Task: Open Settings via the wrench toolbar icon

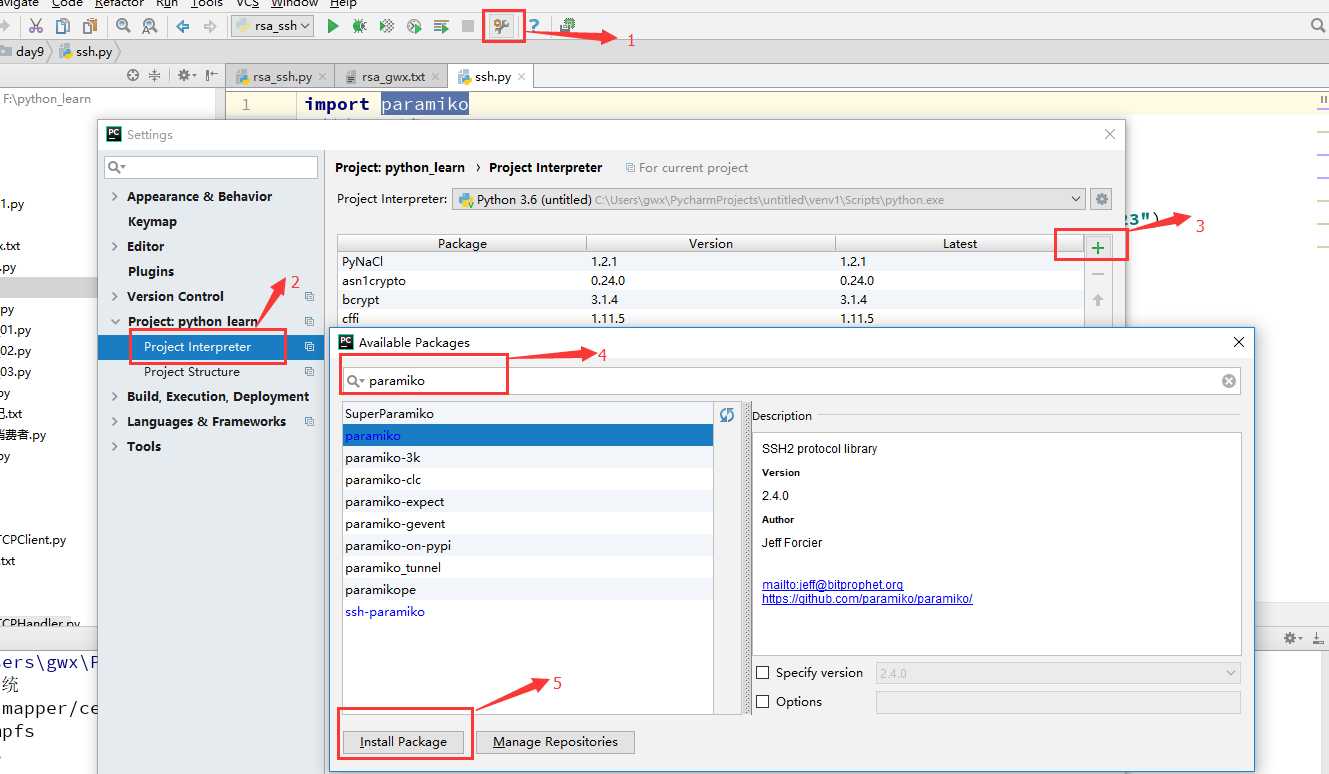Action: 503,26
